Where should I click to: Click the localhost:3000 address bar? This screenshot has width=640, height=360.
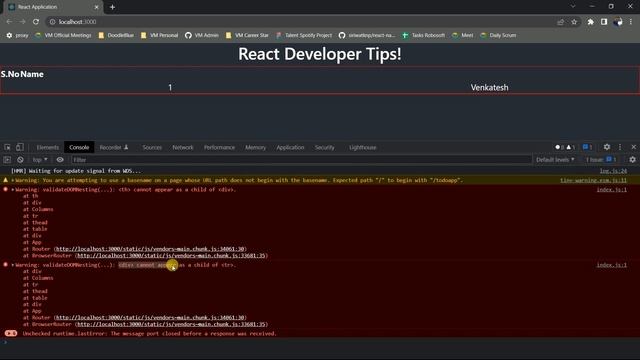tap(302, 22)
